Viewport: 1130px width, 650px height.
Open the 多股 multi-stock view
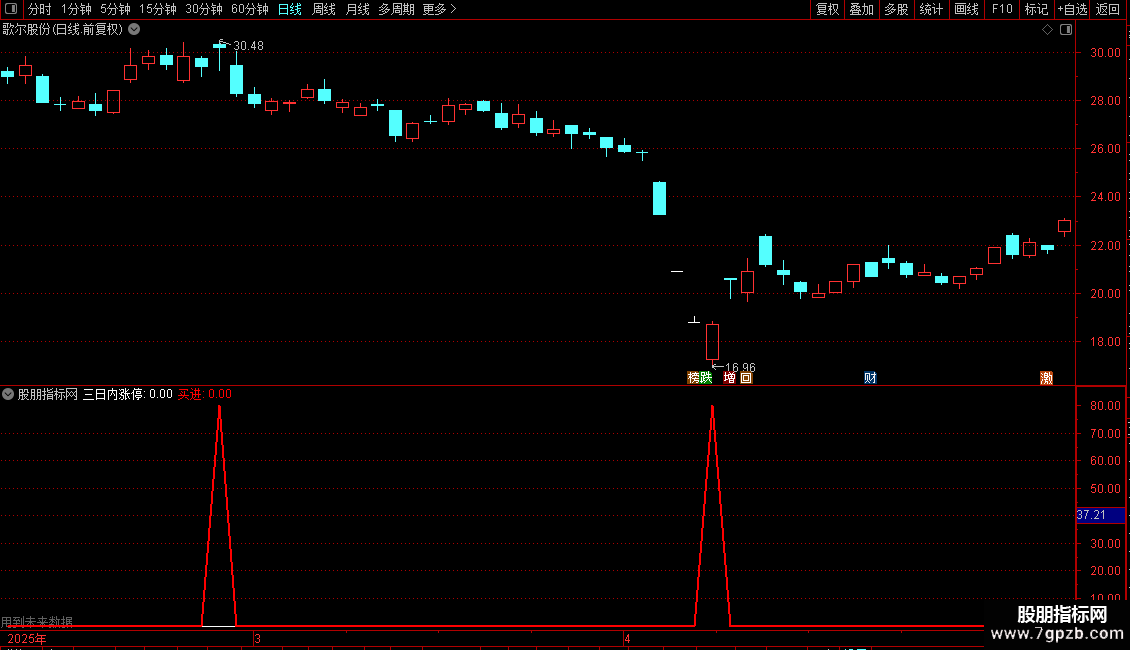896,9
